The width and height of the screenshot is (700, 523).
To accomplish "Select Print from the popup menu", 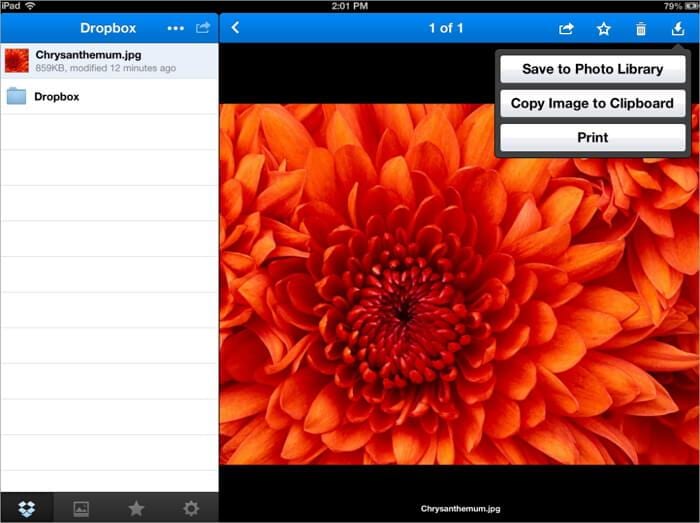I will click(x=592, y=137).
